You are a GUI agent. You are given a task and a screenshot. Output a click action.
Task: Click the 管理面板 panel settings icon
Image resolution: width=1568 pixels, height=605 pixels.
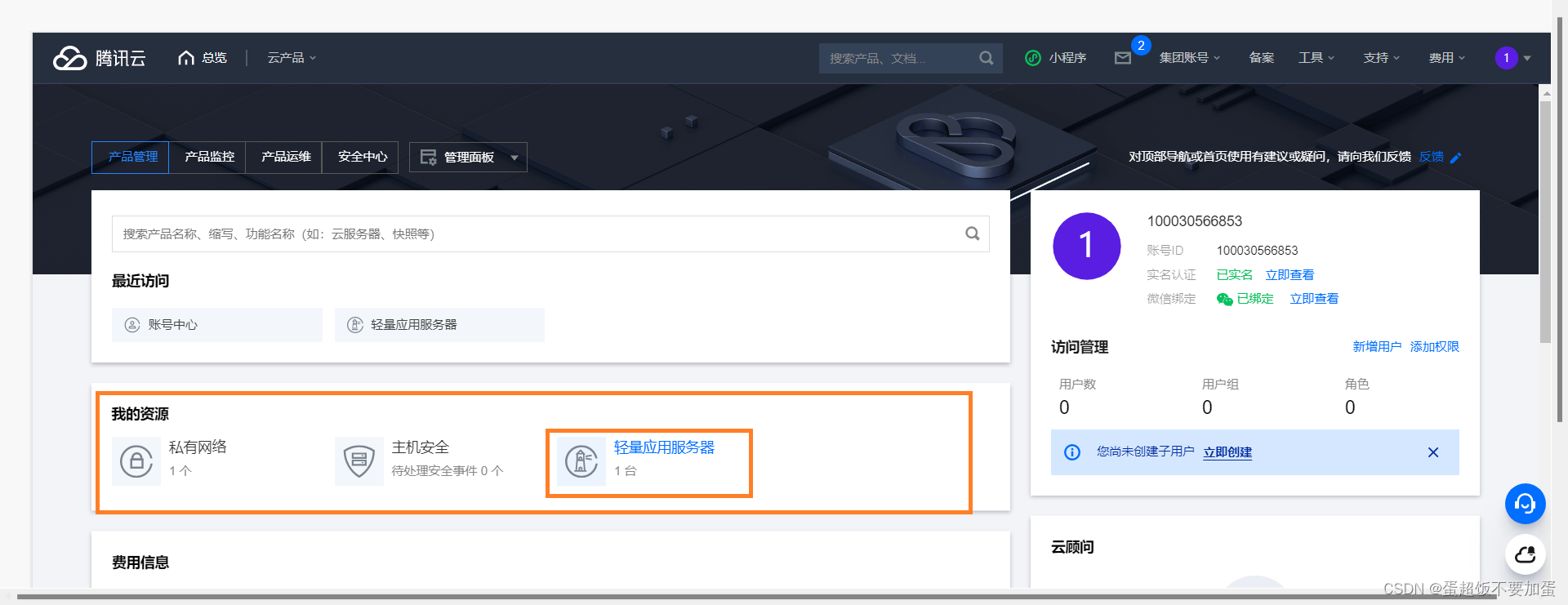pos(428,157)
